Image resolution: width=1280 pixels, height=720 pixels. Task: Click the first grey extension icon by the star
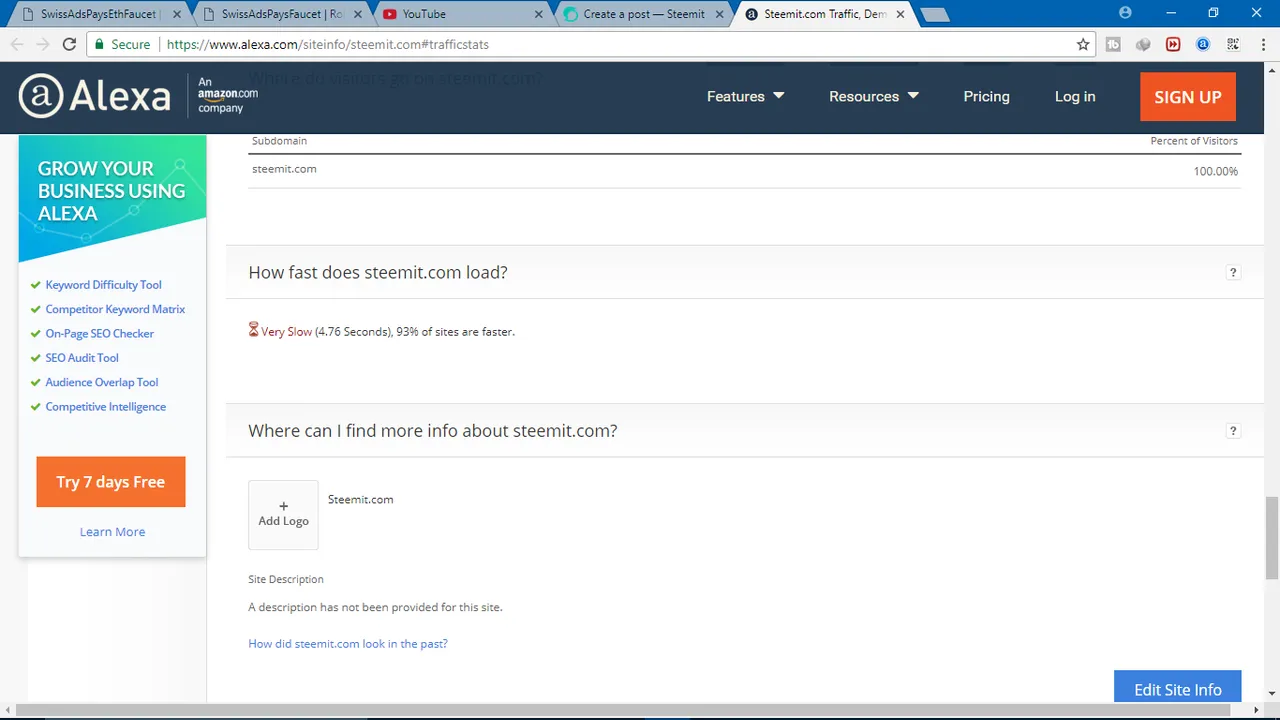point(1113,44)
